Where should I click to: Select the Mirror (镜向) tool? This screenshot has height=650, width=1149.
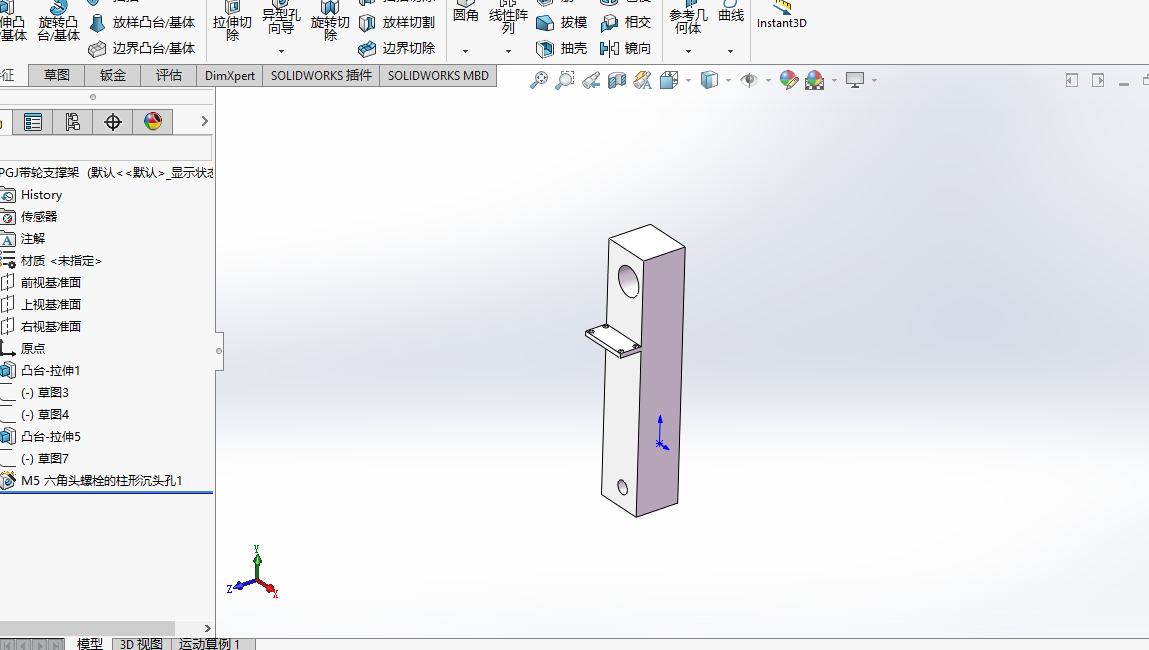click(x=625, y=48)
